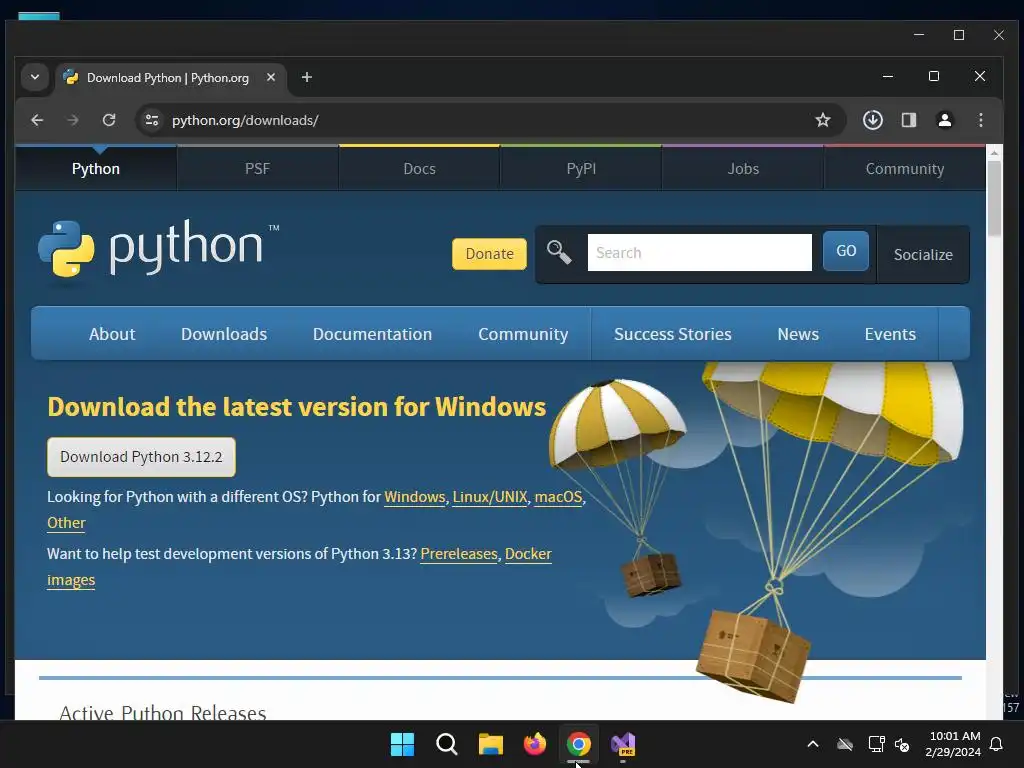Open the Downloads menu
This screenshot has height=768, width=1024.
point(224,334)
